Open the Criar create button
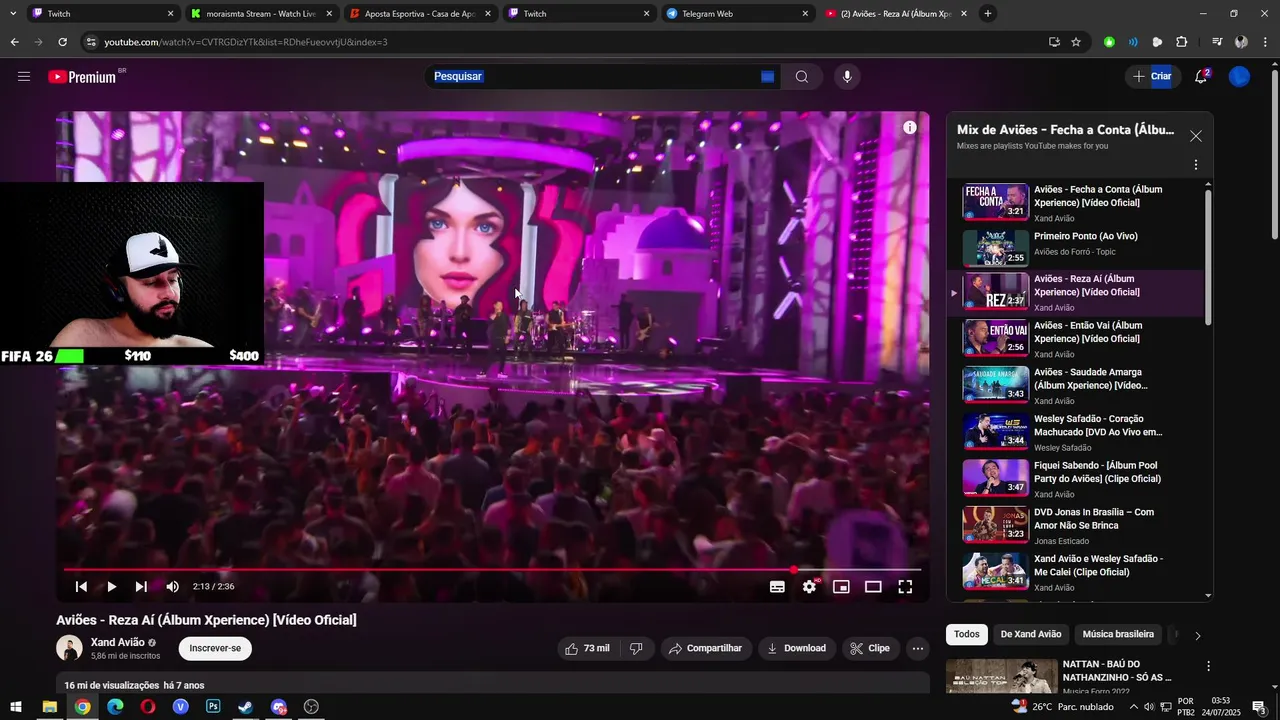 pyautogui.click(x=1151, y=77)
